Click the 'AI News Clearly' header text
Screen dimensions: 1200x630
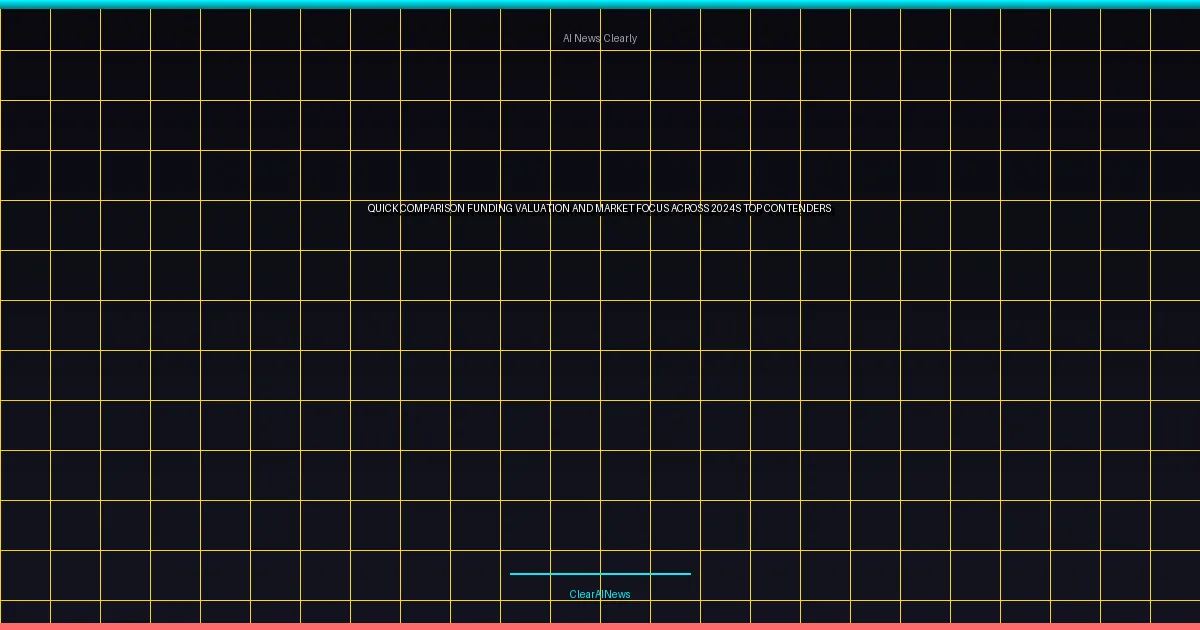(x=600, y=38)
